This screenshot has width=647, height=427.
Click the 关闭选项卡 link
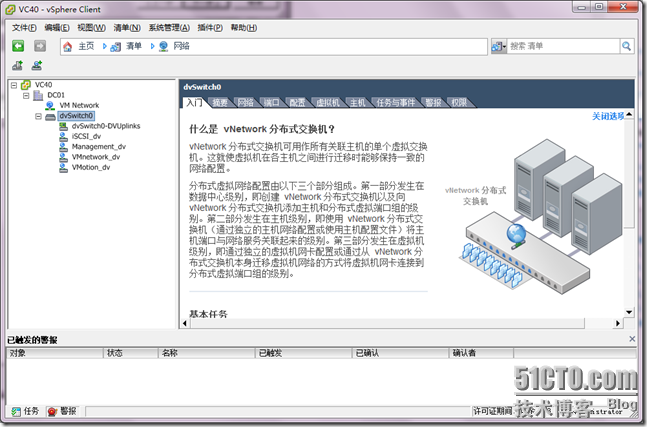click(x=608, y=116)
